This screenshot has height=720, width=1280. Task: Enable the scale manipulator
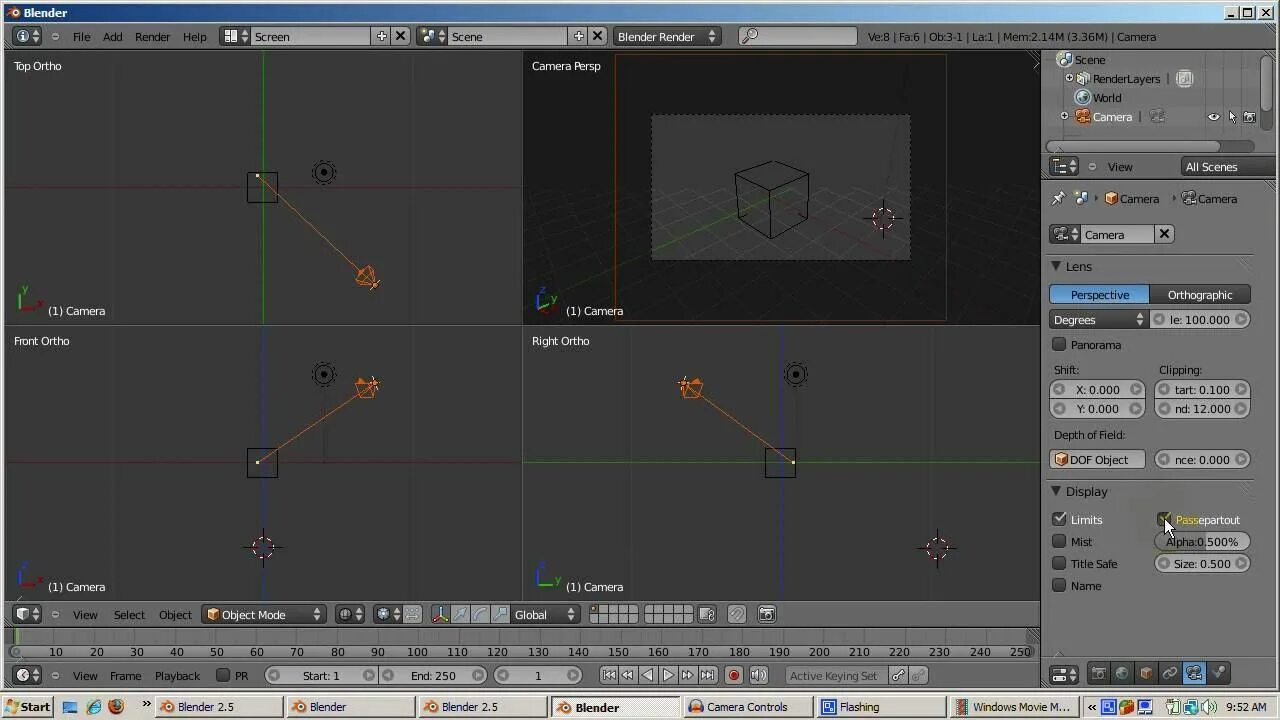click(499, 614)
